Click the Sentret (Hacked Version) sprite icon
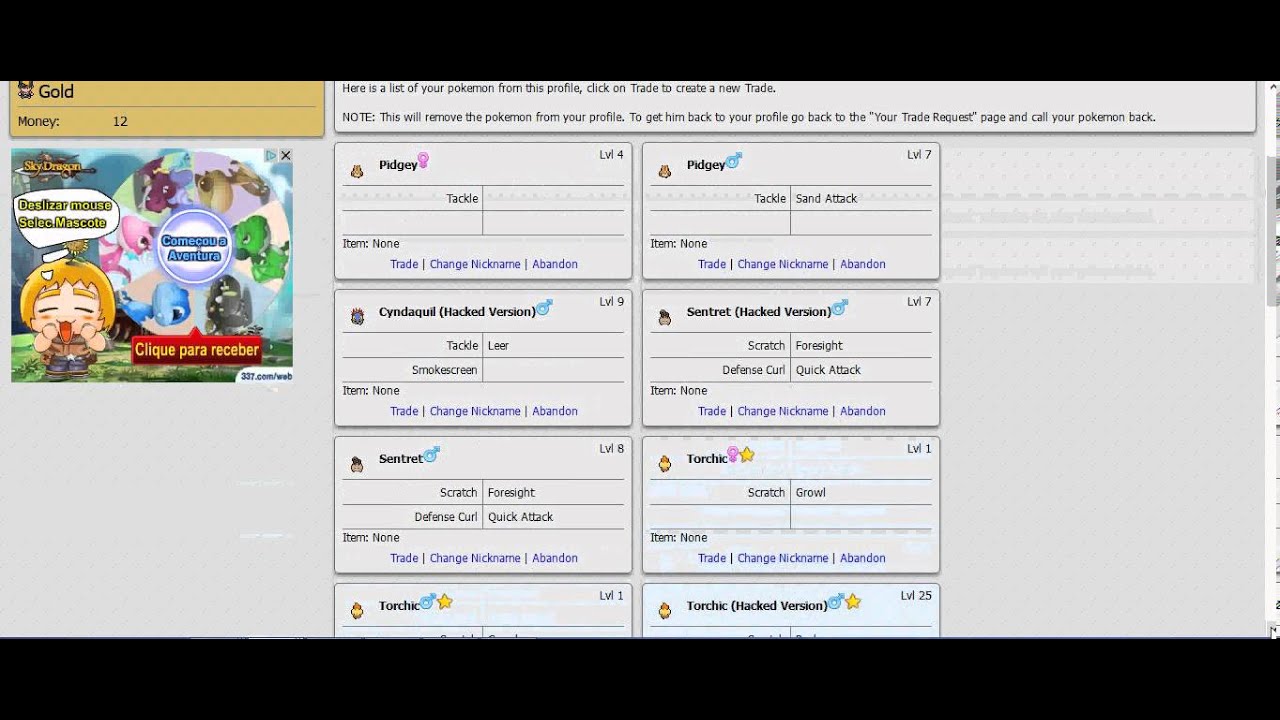The image size is (1280, 720). 665,318
